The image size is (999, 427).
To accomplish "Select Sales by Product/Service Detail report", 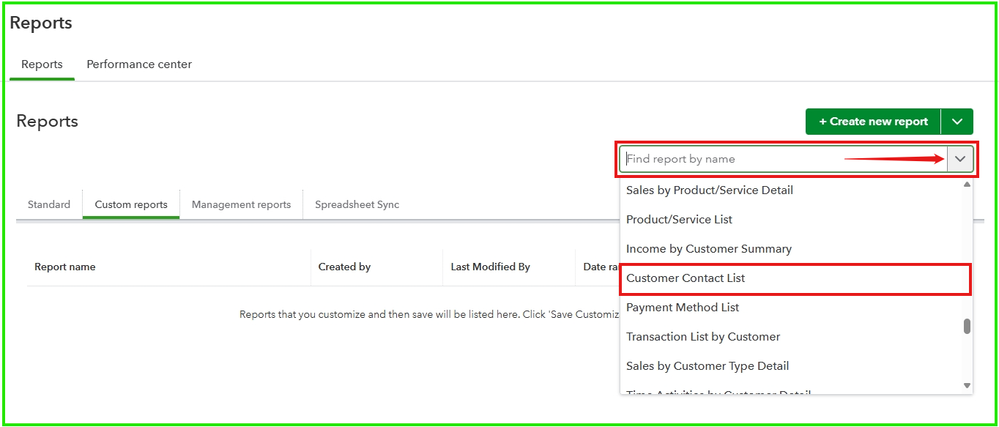I will [709, 190].
